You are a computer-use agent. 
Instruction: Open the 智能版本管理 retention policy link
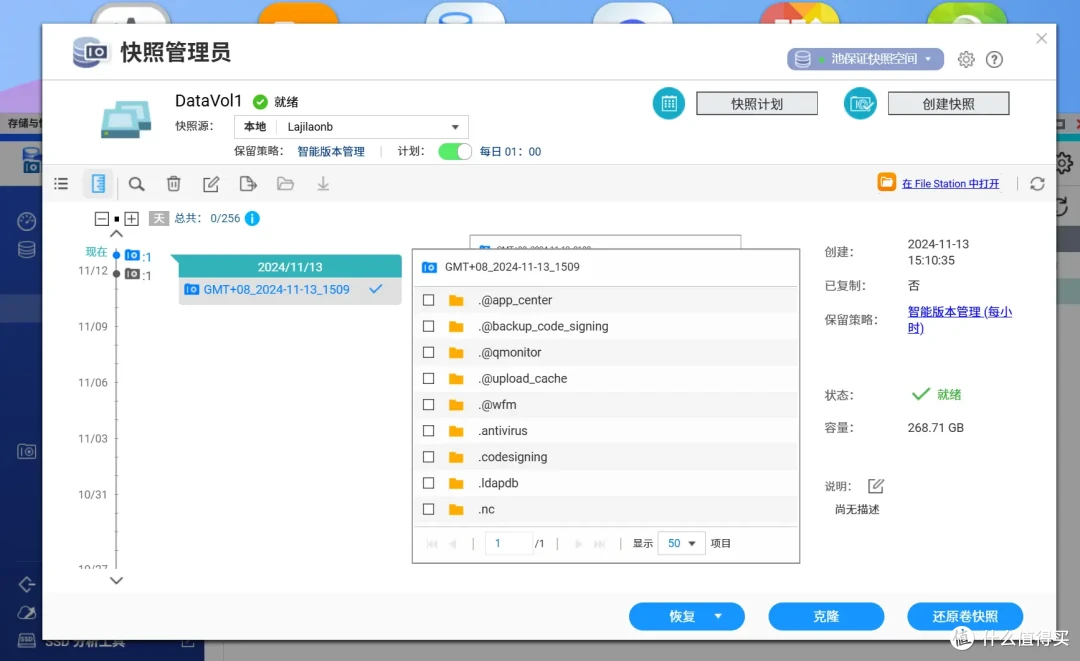[x=331, y=151]
